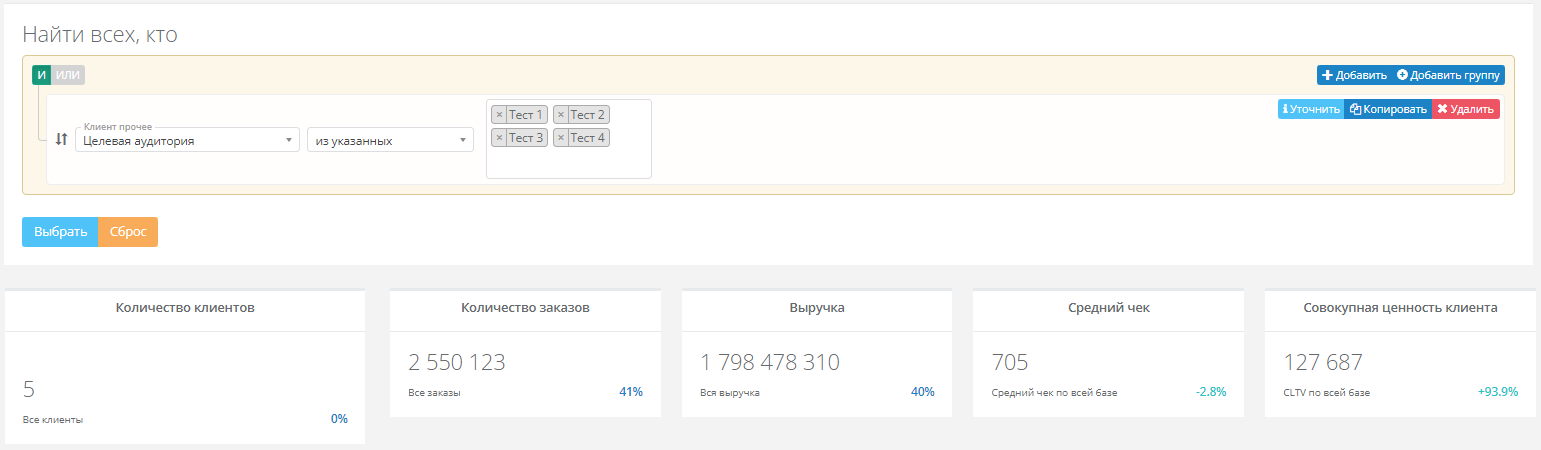Click the value 705
Screen dimensions: 1541x450
pos(1010,362)
